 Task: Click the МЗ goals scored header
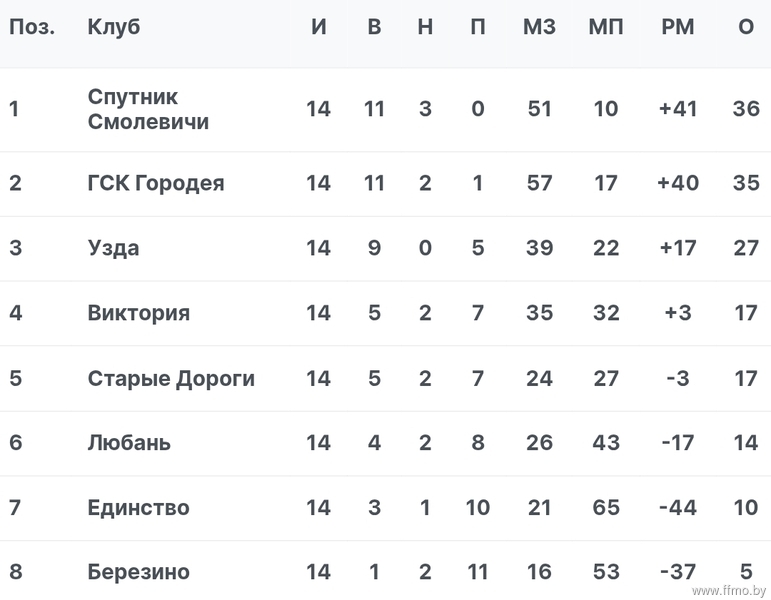pos(539,27)
